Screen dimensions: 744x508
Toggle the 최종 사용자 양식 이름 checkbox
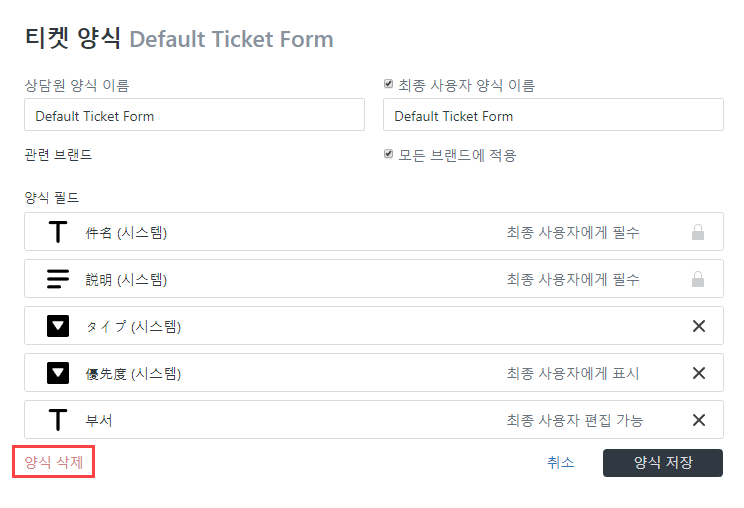click(389, 85)
